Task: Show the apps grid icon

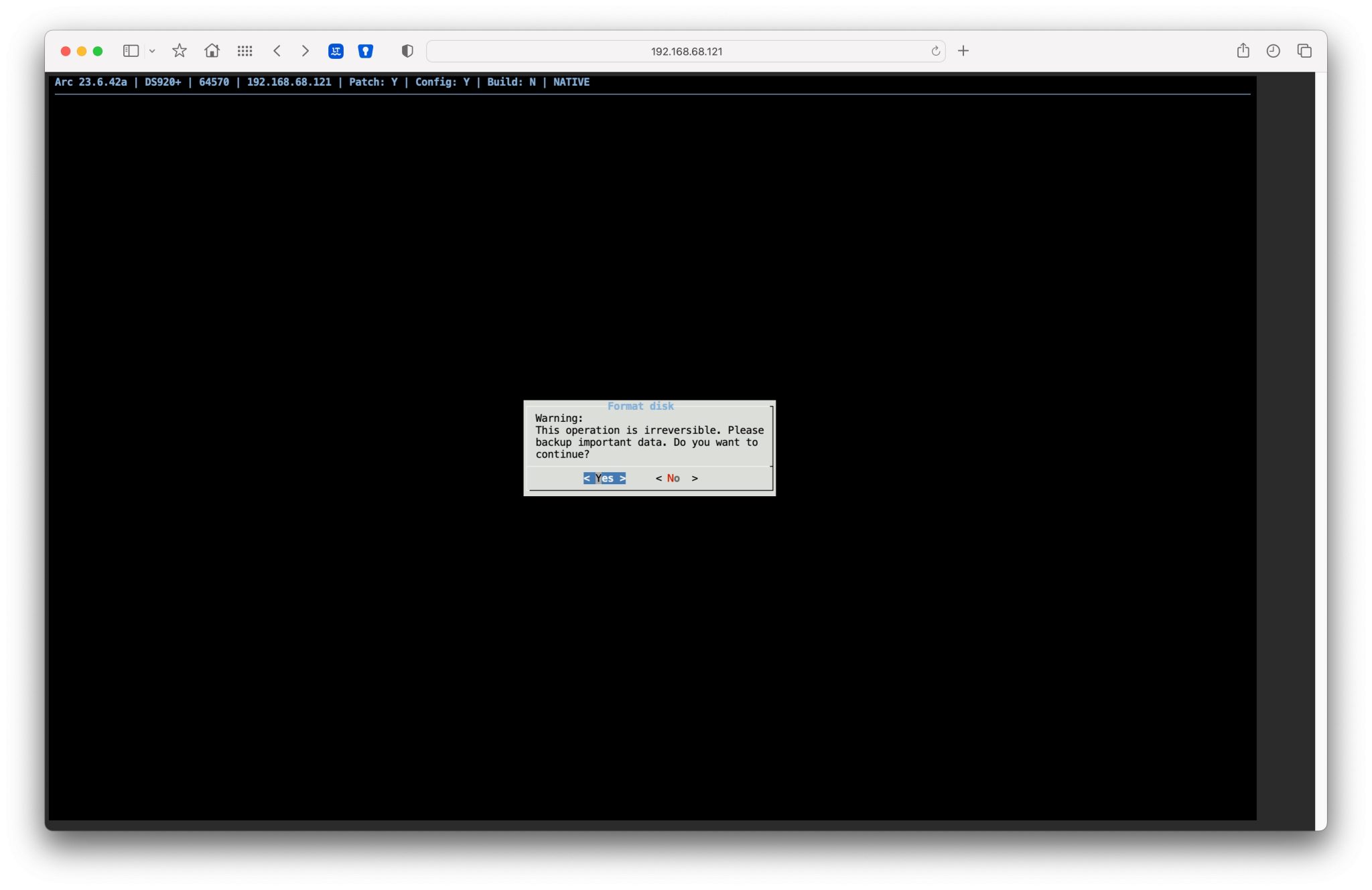Action: tap(245, 51)
